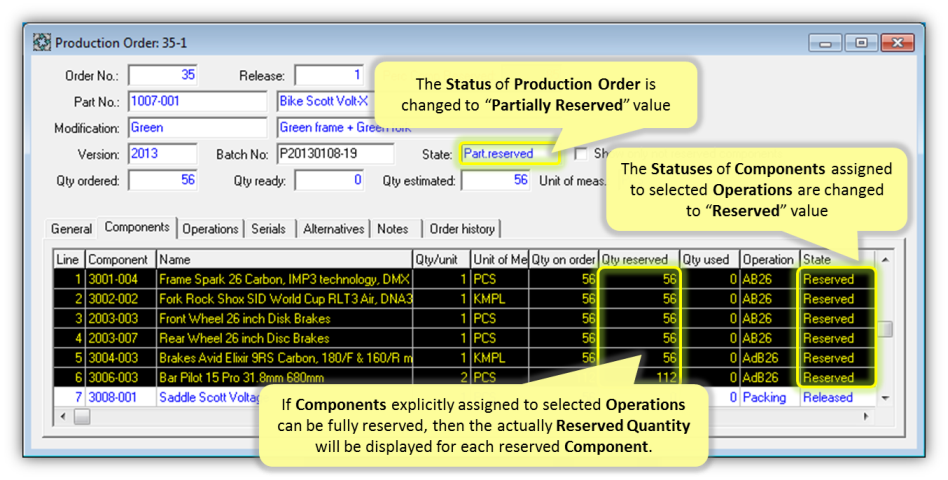Select component 3001-004 cell
Screen dimensions: 948x480
pos(121,279)
